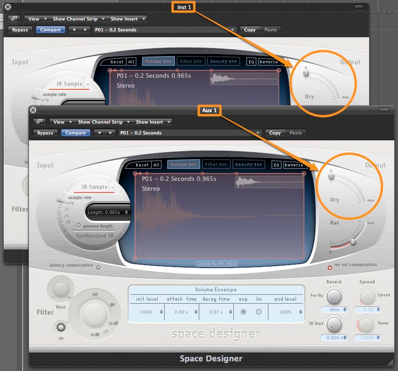Viewport: 398px width, 371px height.
Task: Toggle rev vol compensation
Action: 330,268
